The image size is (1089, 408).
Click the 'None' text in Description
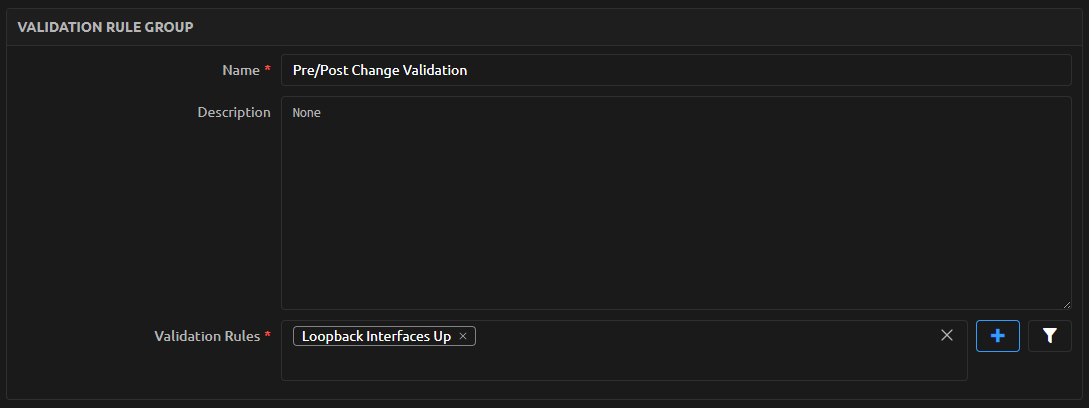point(307,113)
